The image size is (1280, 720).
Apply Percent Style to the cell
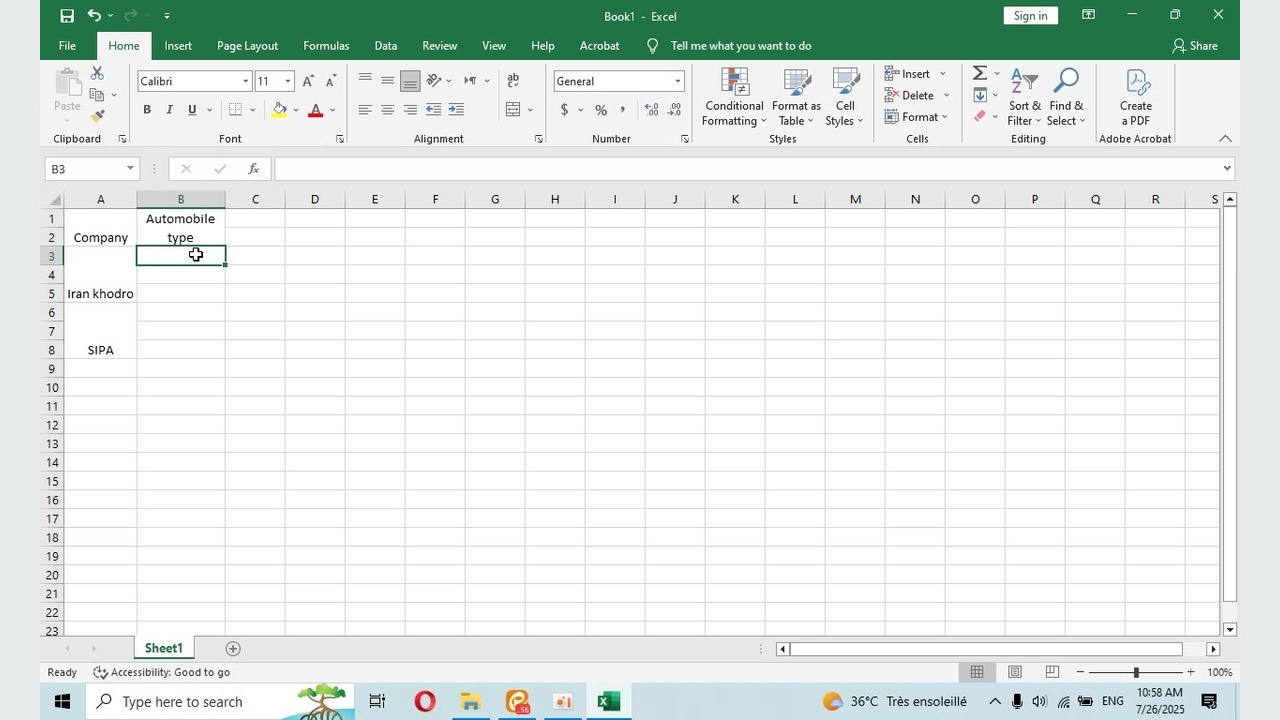601,110
